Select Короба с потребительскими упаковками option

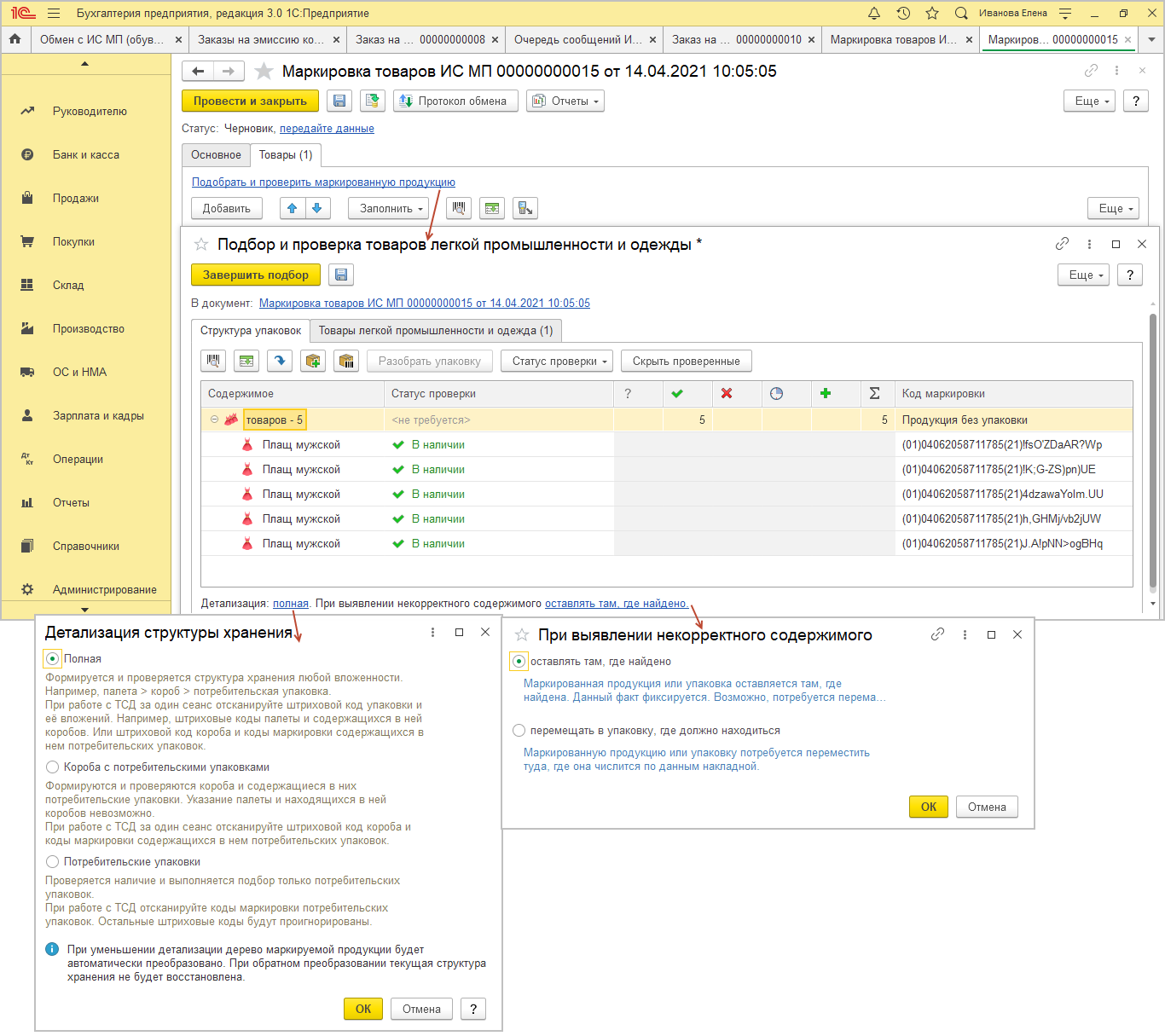53,767
